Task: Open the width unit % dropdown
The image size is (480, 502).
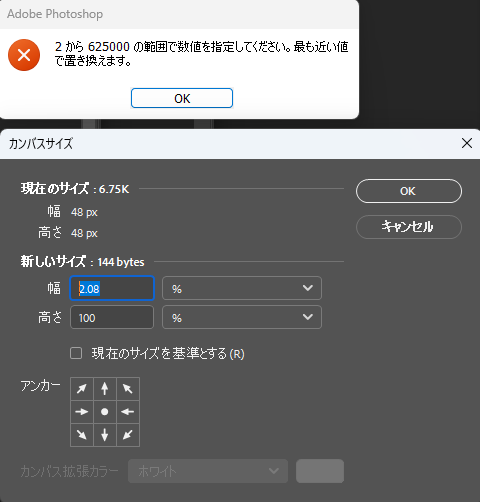Action: (x=242, y=288)
